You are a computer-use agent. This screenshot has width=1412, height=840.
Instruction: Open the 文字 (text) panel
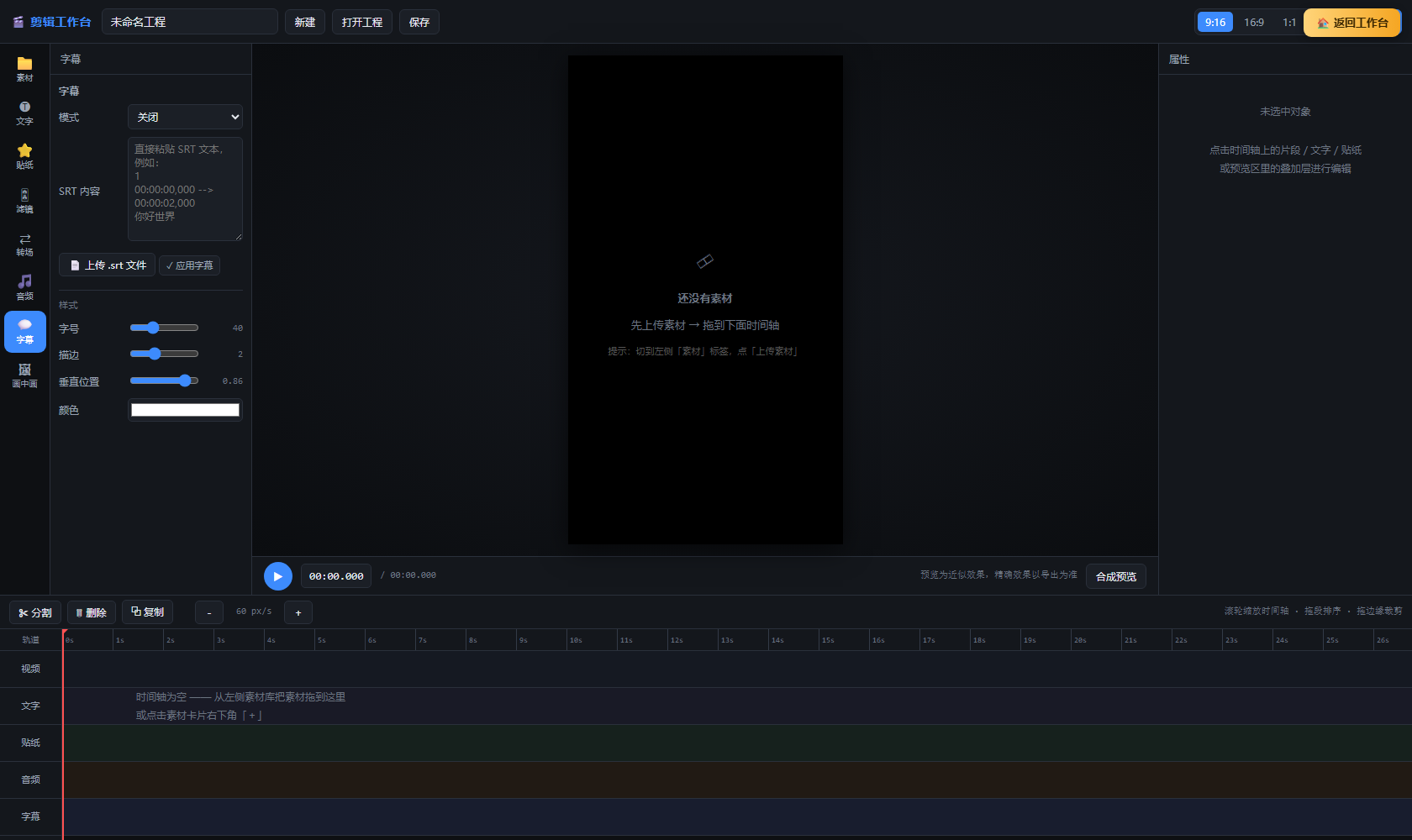[x=24, y=113]
